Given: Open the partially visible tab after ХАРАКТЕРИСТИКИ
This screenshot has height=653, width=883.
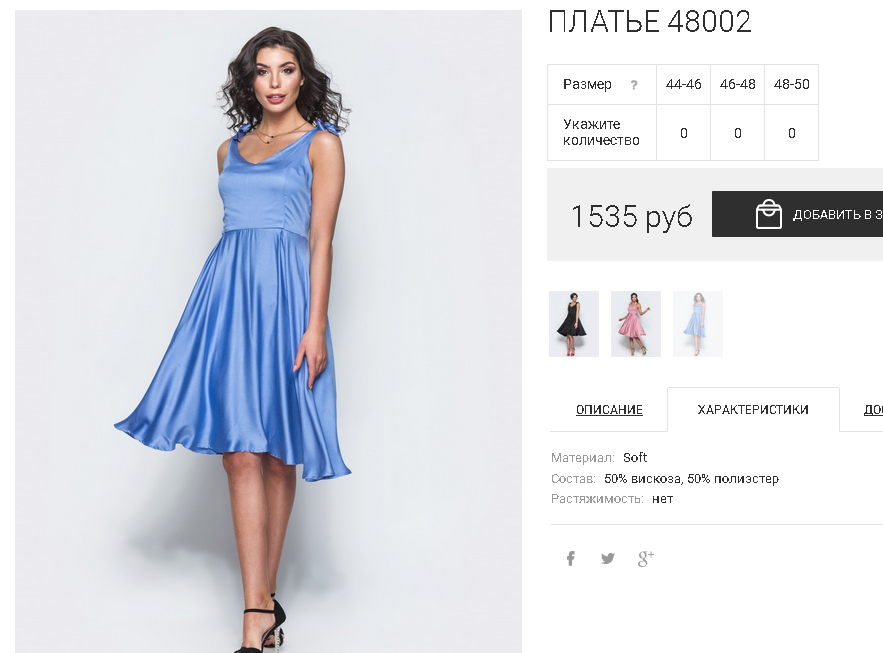Looking at the screenshot, I should pyautogui.click(x=873, y=410).
